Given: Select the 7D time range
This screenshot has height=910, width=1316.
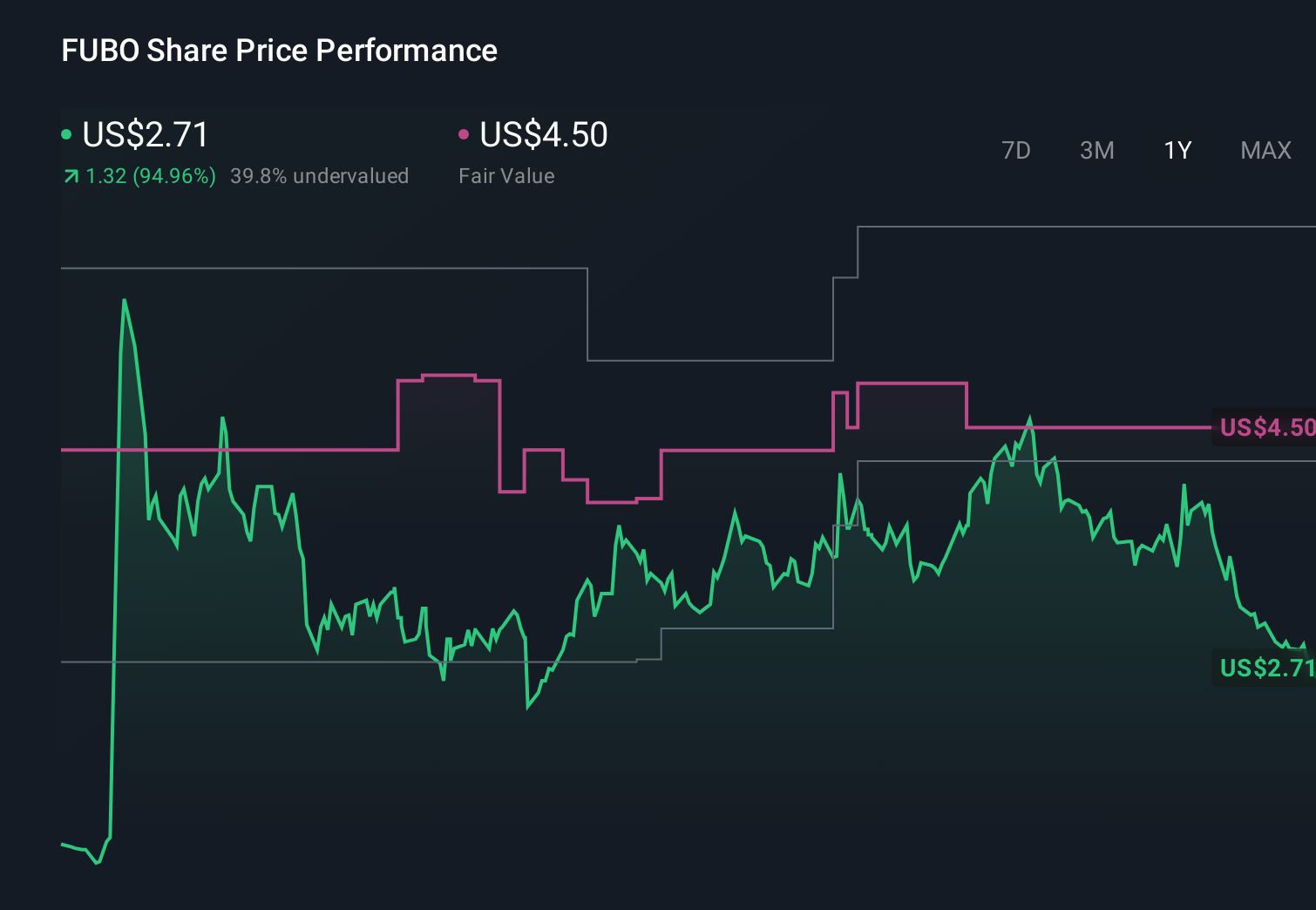Looking at the screenshot, I should [x=1016, y=150].
